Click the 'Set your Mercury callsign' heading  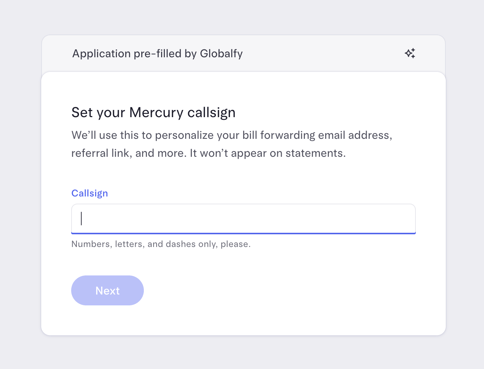coord(153,113)
